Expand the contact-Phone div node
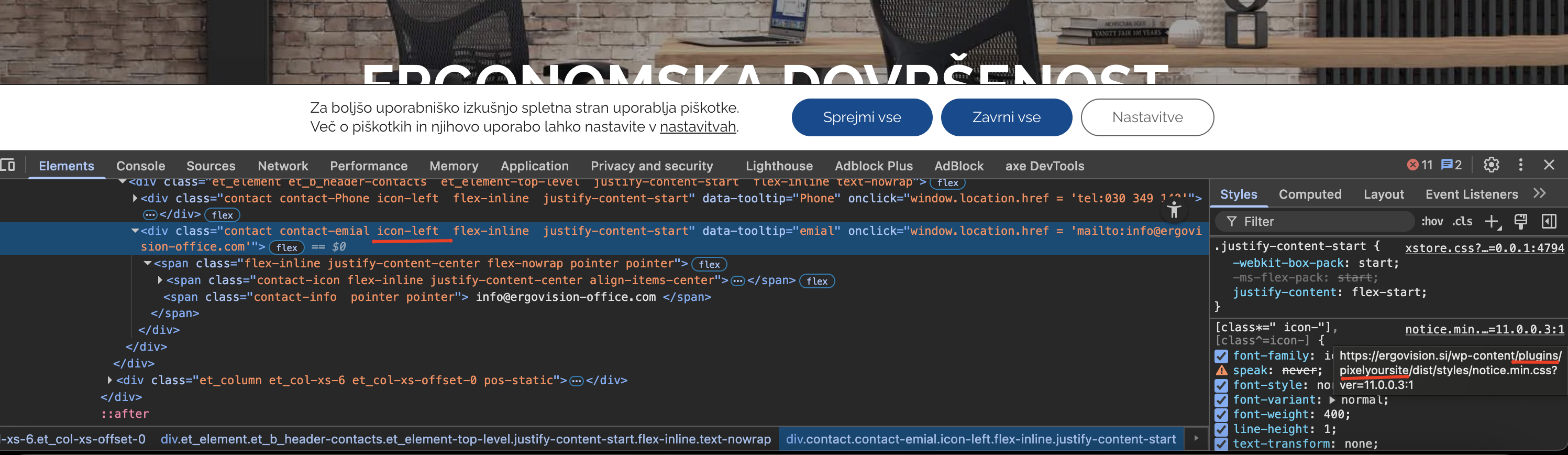 point(135,198)
